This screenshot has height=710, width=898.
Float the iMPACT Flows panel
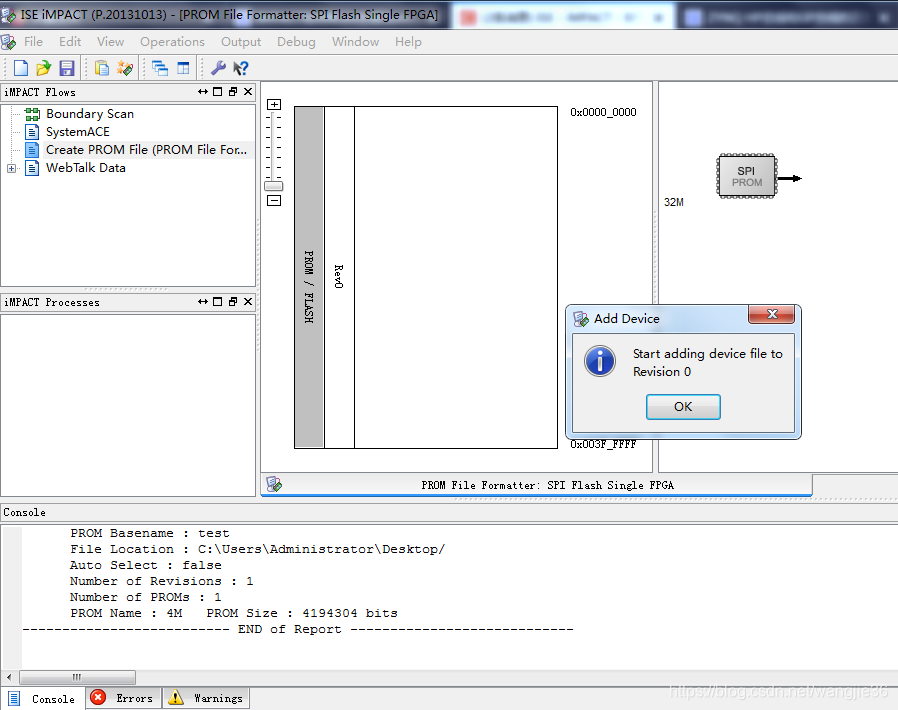click(233, 92)
